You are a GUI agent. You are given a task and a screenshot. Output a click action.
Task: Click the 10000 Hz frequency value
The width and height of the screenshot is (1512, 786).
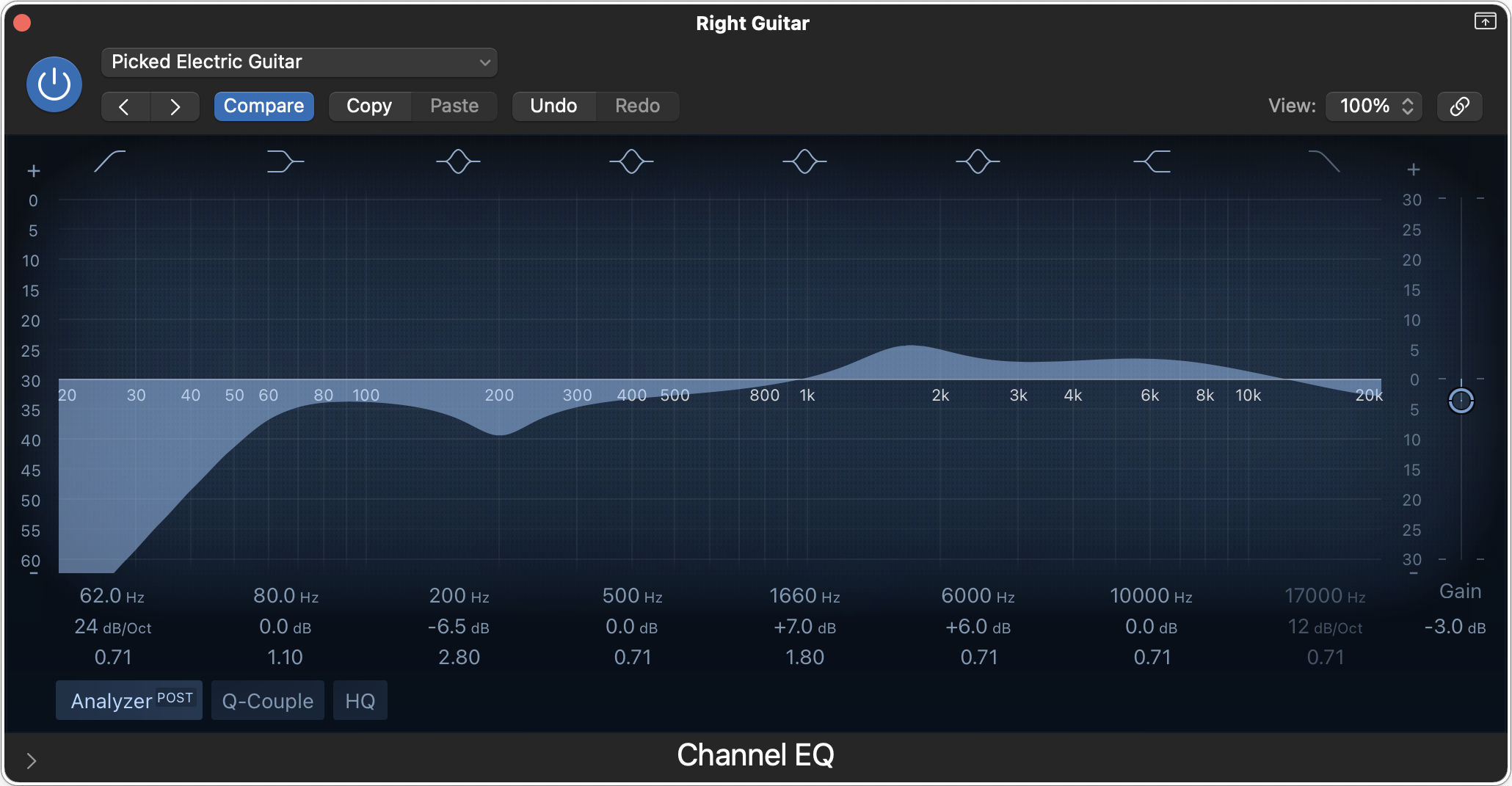click(1152, 596)
